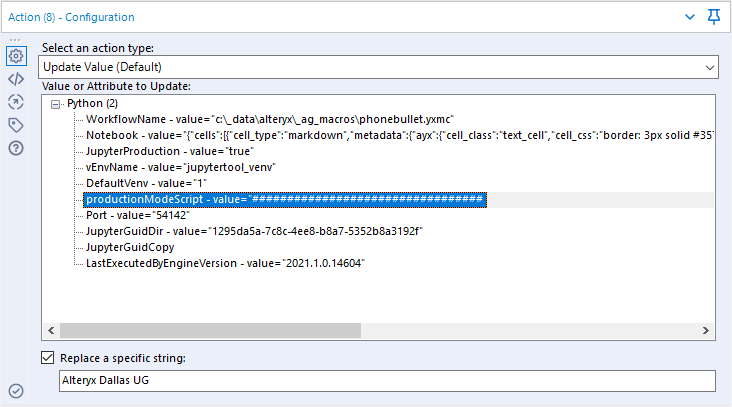
Task: Select the vEnvName row
Action: (x=181, y=167)
